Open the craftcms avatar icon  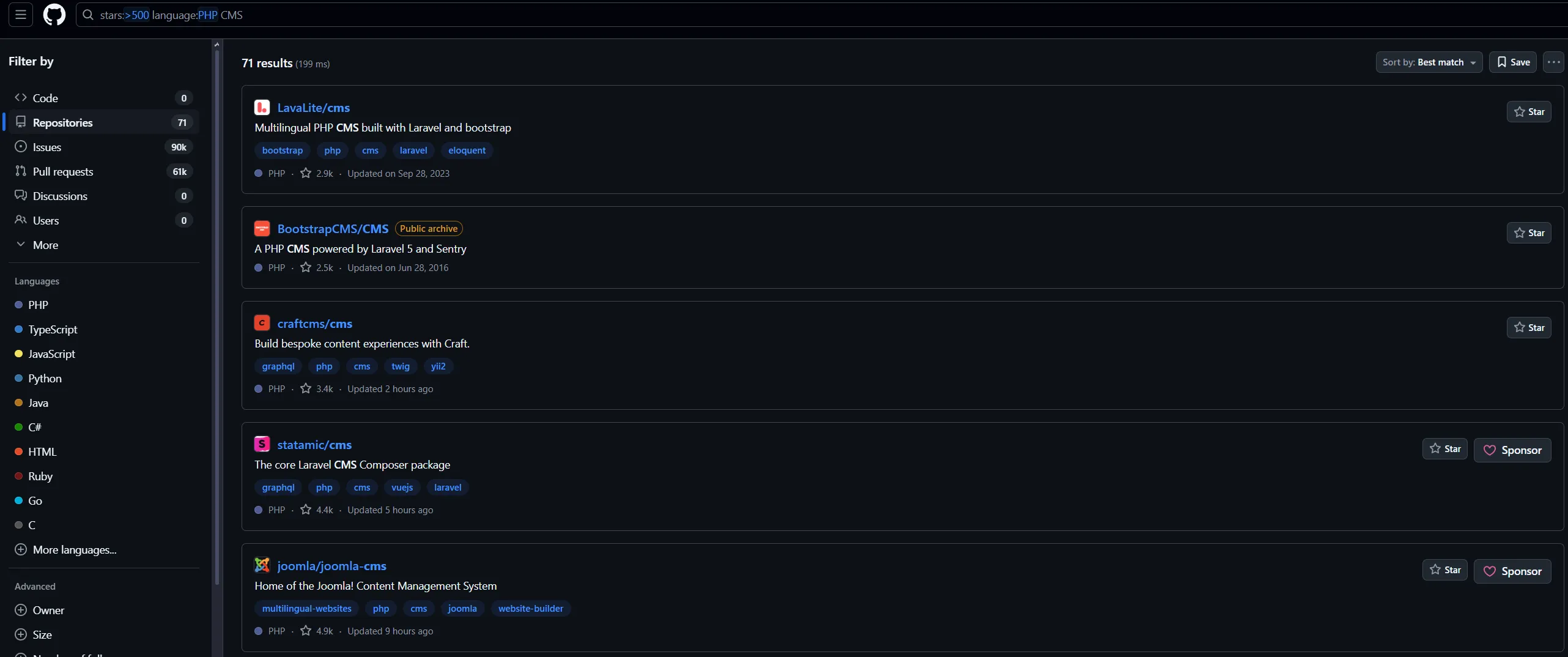(262, 323)
